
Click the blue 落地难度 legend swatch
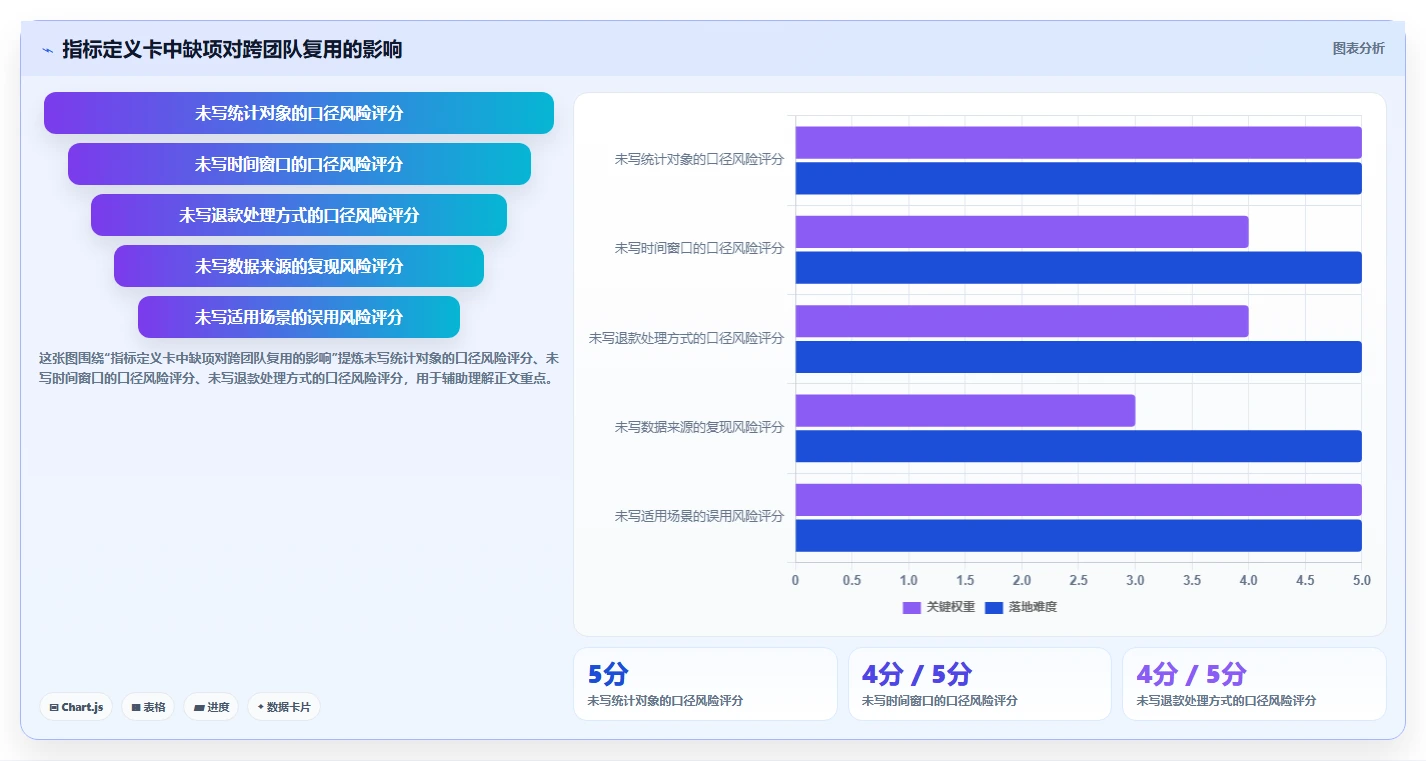pos(994,607)
